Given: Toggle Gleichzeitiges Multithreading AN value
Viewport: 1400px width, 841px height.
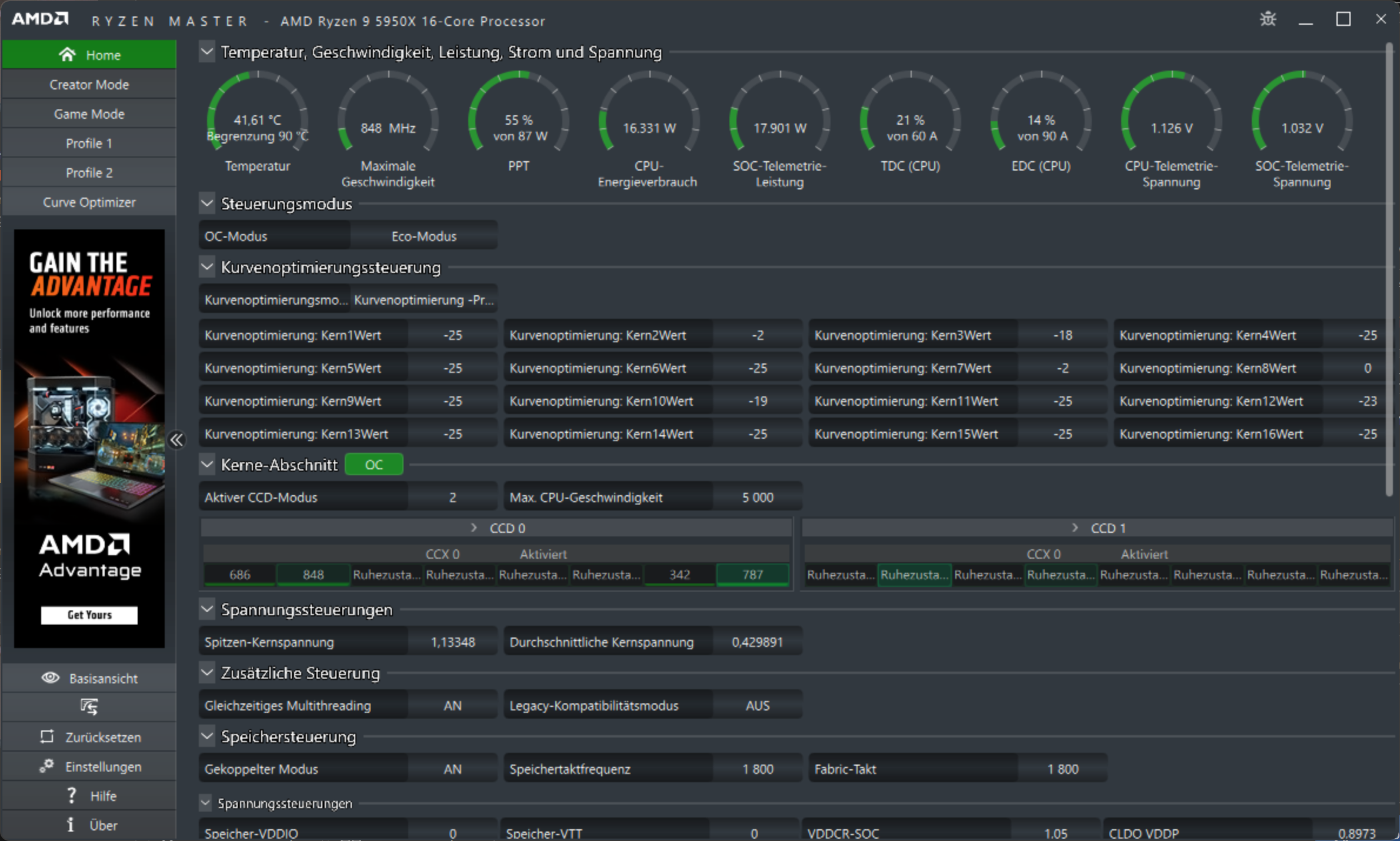Looking at the screenshot, I should (452, 705).
